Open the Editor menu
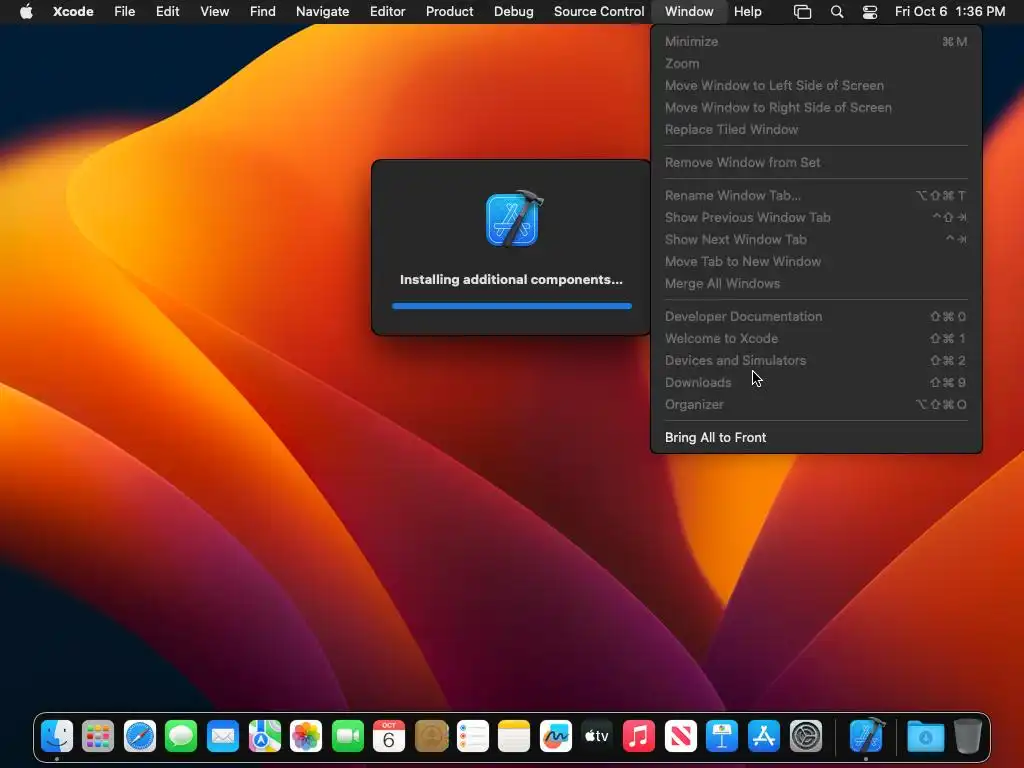Image resolution: width=1024 pixels, height=768 pixels. [x=387, y=11]
